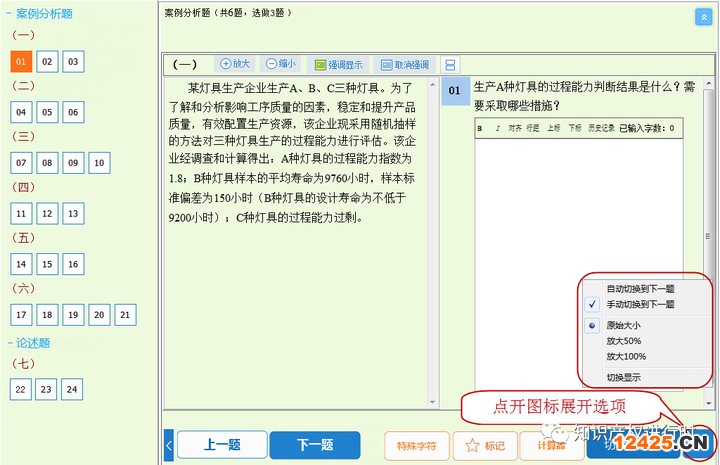Click the bold B icon in answer editor
Screen dimensions: 720x465
coord(480,128)
